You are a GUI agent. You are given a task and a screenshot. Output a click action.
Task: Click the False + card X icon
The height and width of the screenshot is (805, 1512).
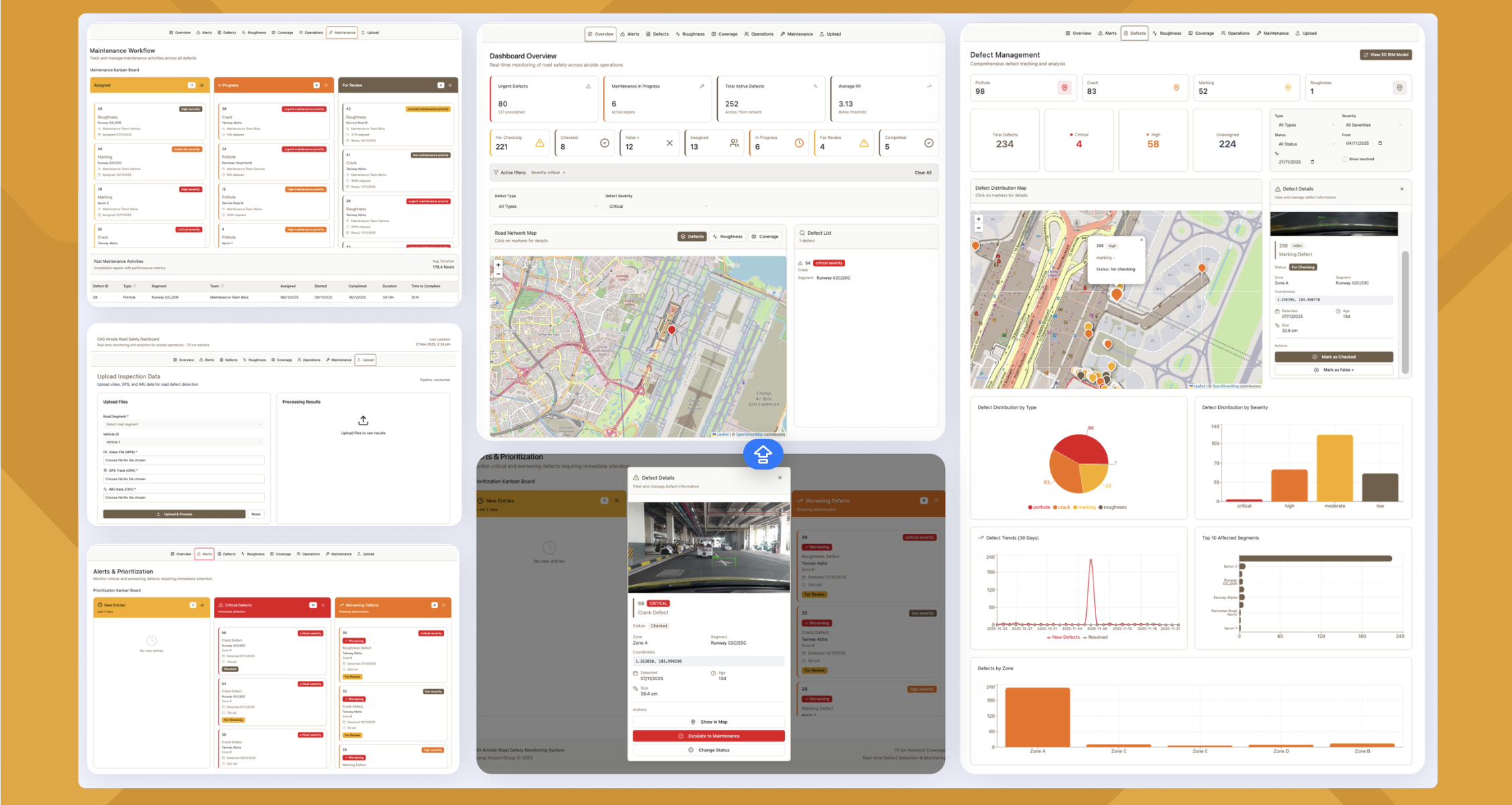tap(669, 143)
